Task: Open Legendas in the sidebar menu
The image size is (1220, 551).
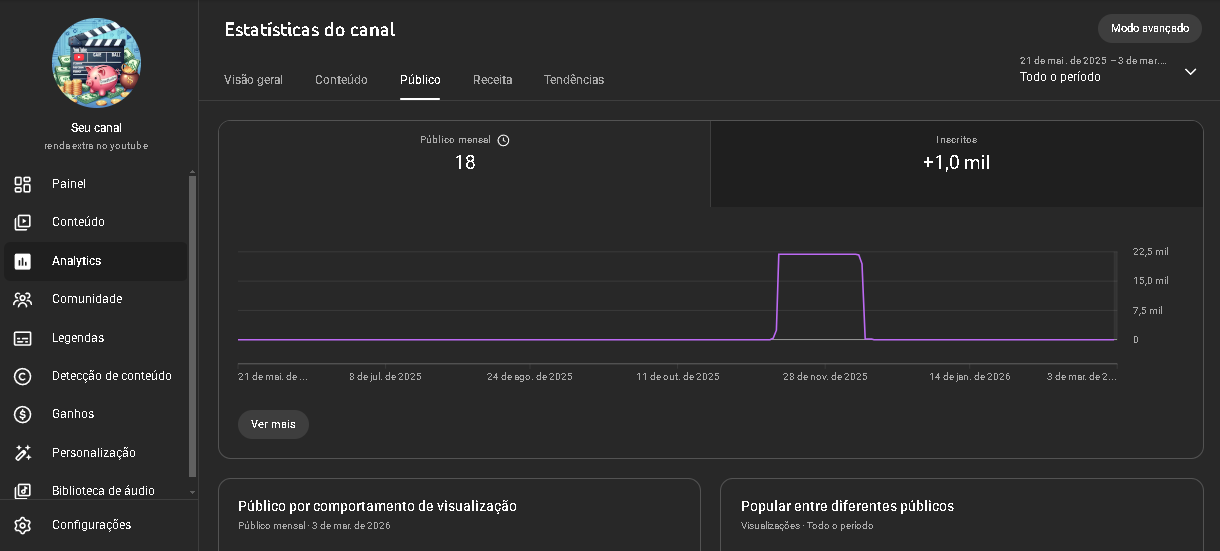Action: tap(95, 338)
